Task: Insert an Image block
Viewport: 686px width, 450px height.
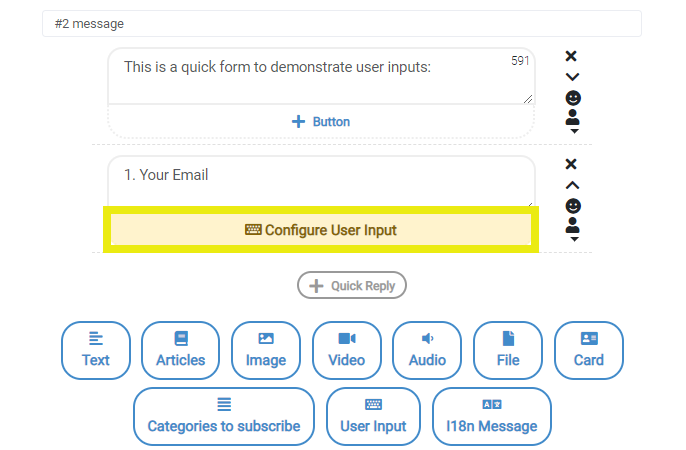Action: coord(266,350)
